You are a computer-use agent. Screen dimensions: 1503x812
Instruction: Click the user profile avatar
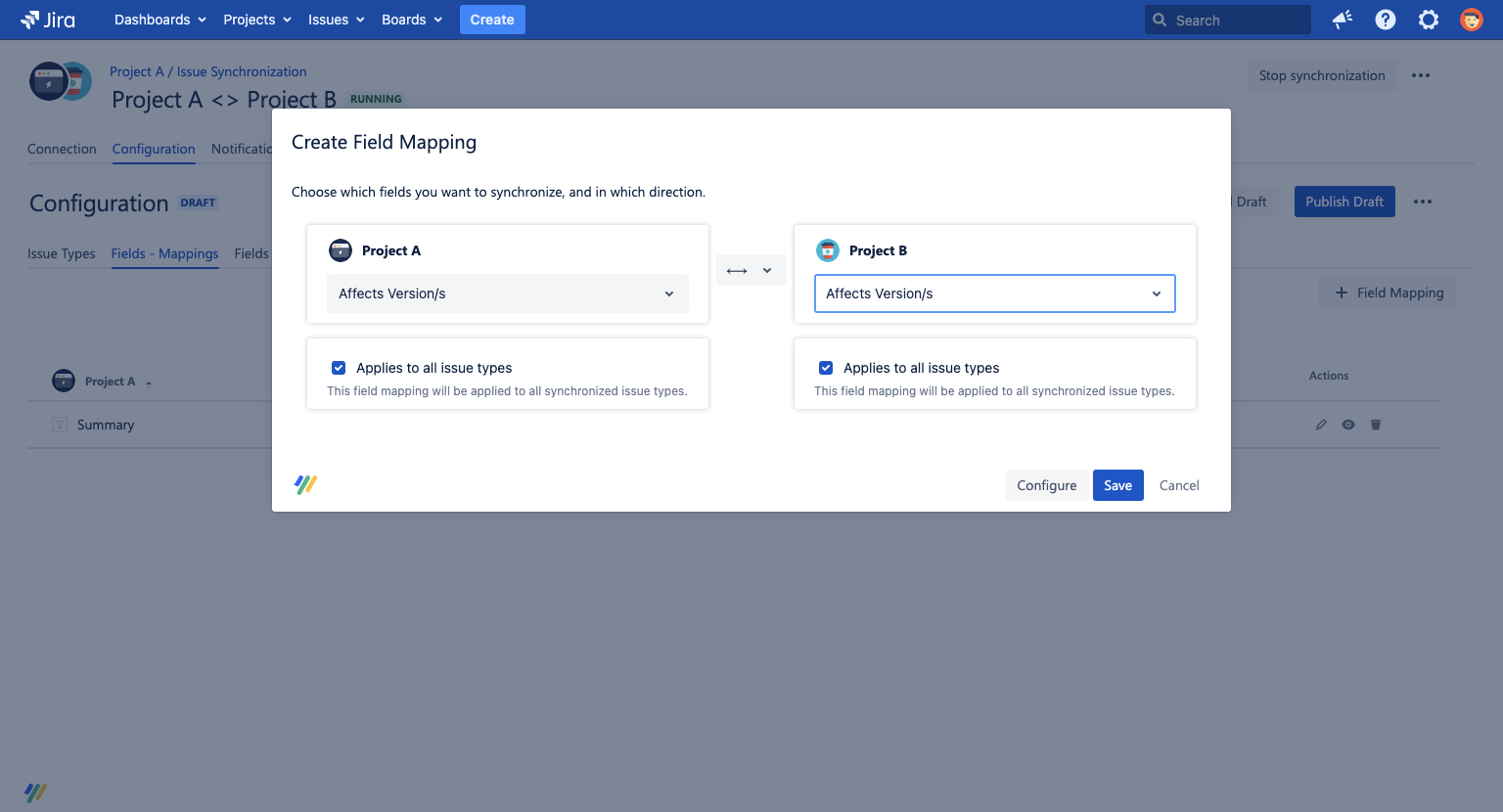click(1471, 20)
